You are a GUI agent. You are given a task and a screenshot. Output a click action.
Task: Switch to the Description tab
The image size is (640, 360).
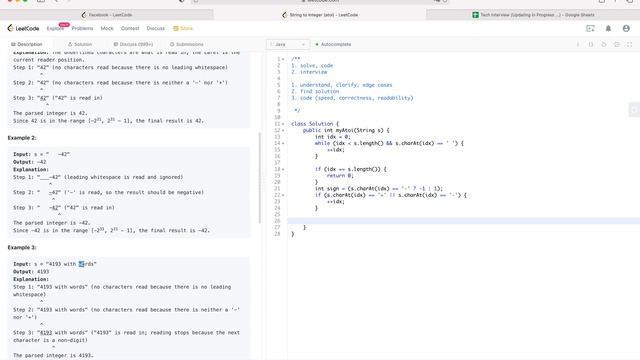pos(27,44)
